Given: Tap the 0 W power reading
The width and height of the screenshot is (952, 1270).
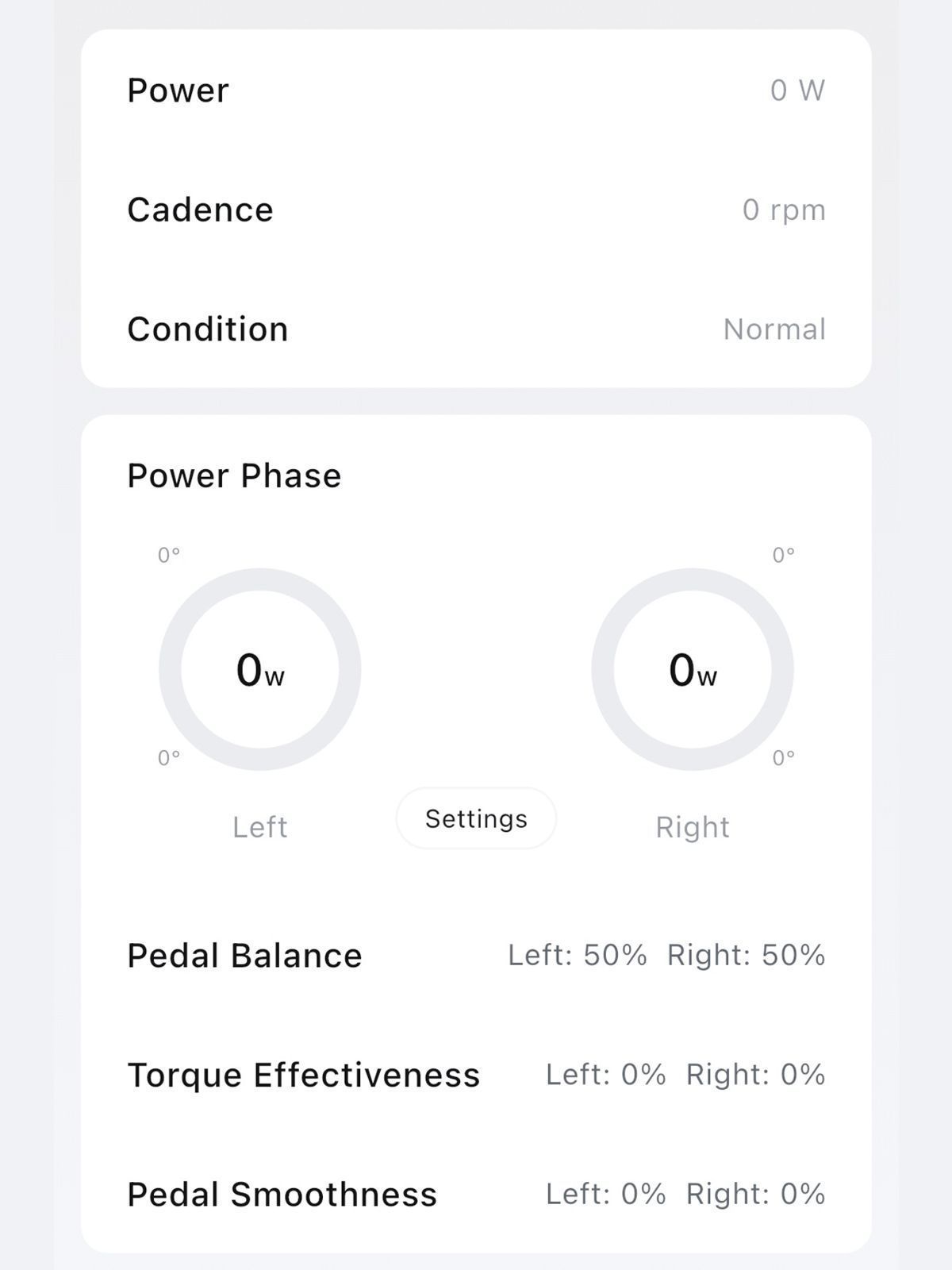Looking at the screenshot, I should (797, 90).
